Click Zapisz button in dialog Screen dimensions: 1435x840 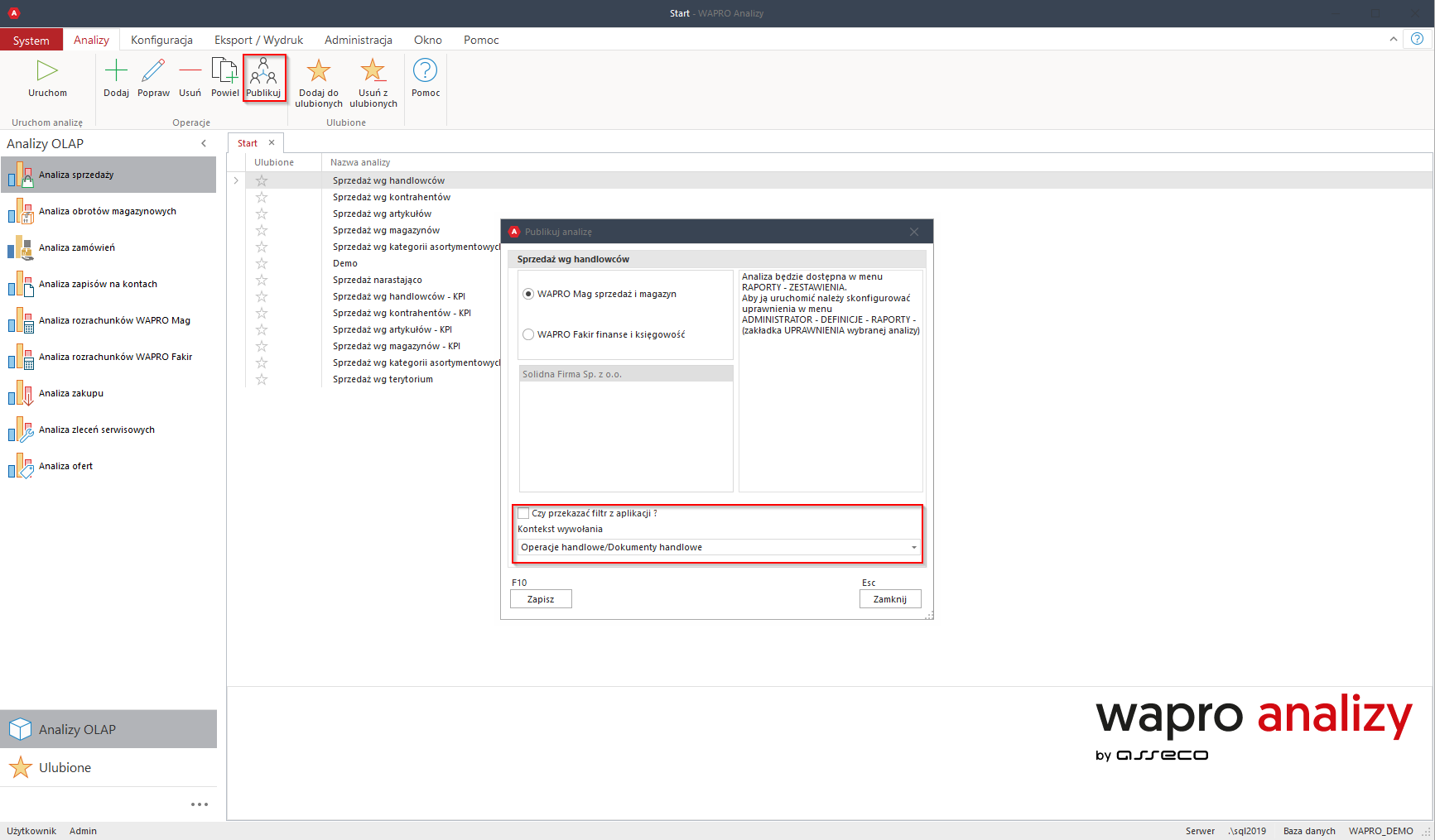point(541,599)
